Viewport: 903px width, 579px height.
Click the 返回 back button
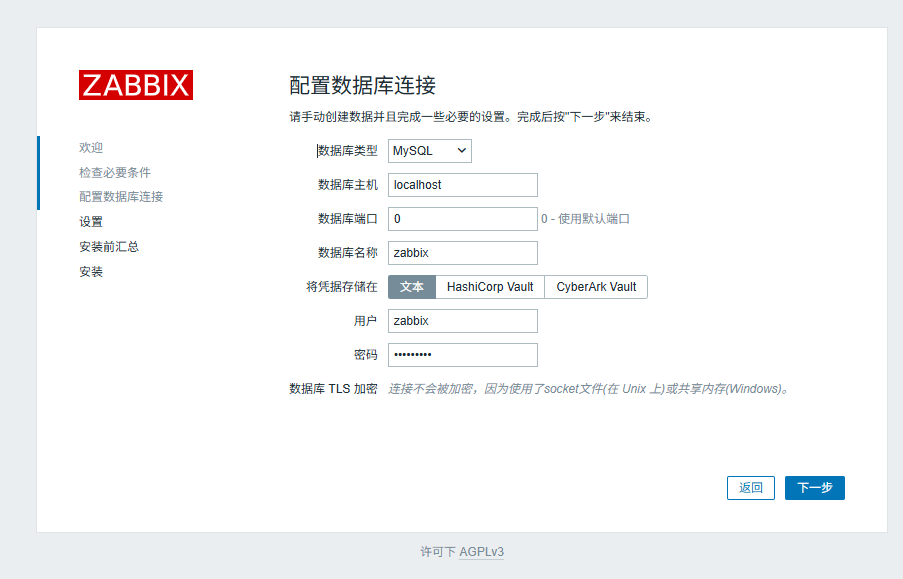(x=750, y=488)
